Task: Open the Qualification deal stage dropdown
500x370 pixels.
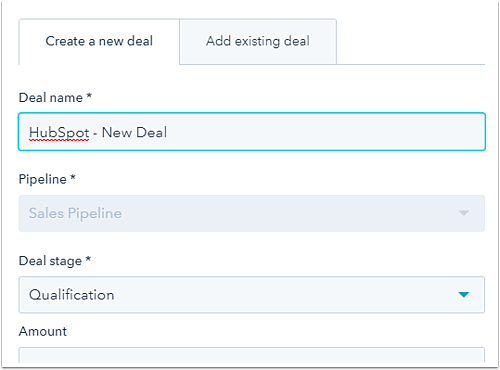Action: tap(252, 295)
